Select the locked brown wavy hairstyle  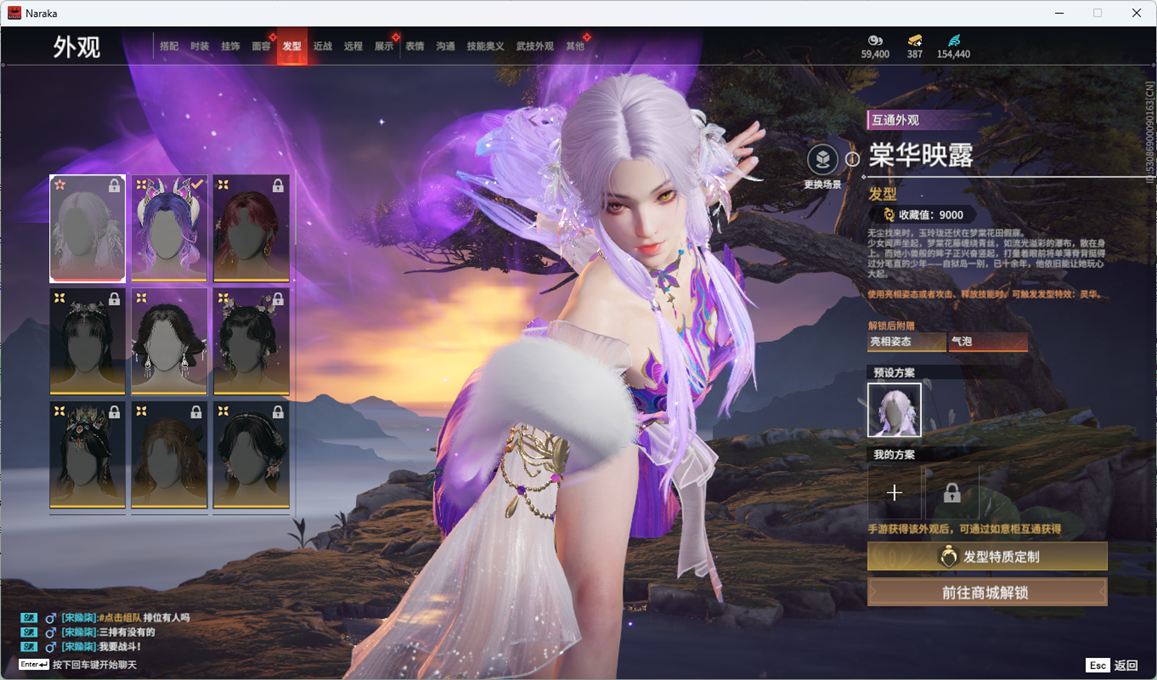pos(169,455)
